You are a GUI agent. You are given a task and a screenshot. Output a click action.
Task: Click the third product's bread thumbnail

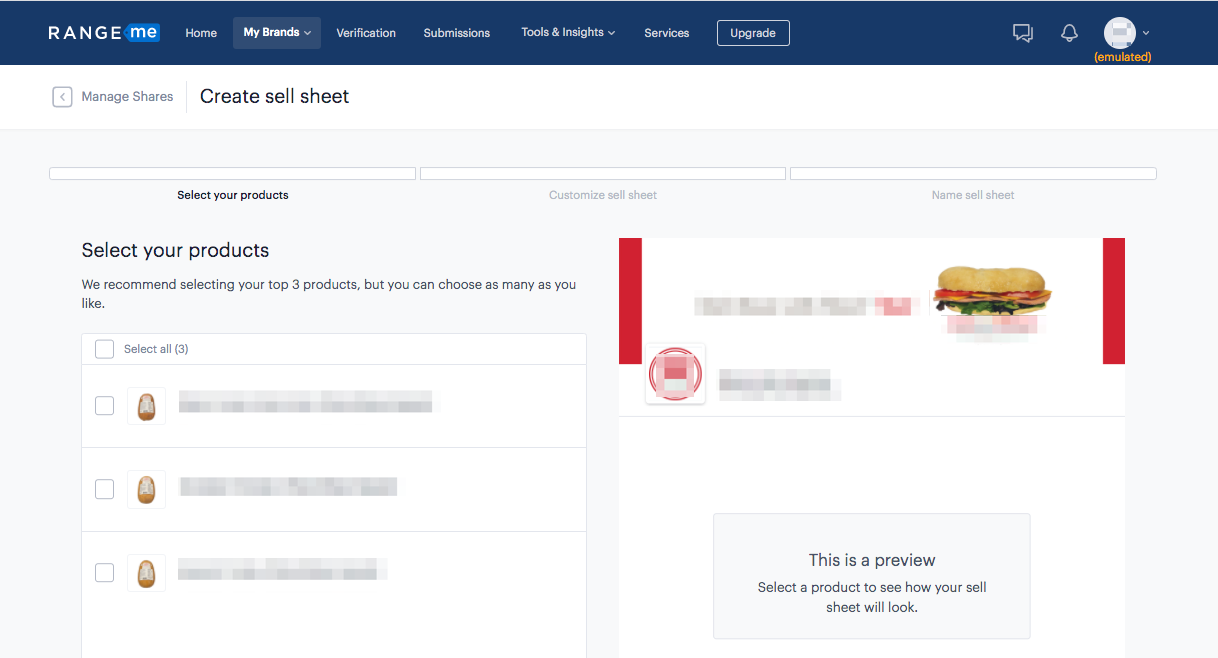tap(146, 573)
